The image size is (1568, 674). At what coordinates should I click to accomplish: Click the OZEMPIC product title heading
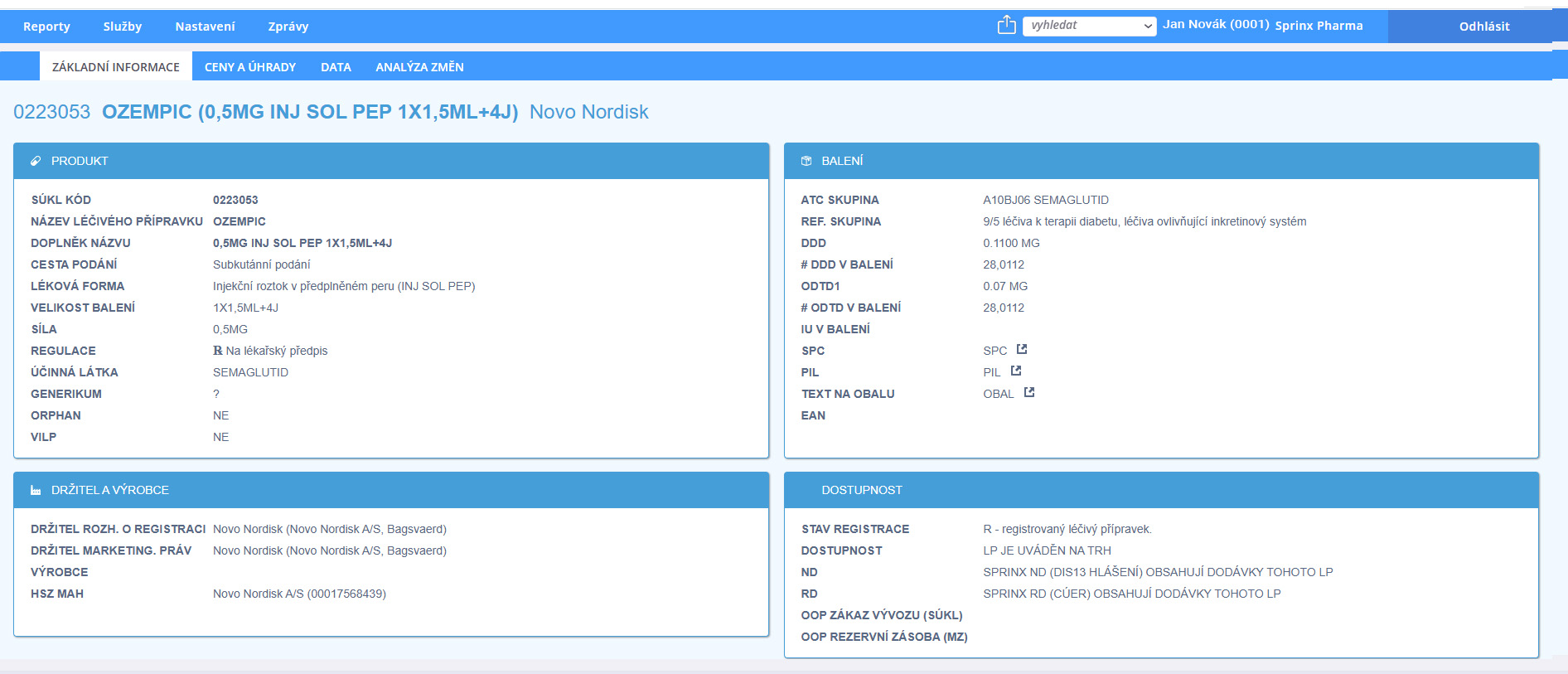[x=310, y=112]
